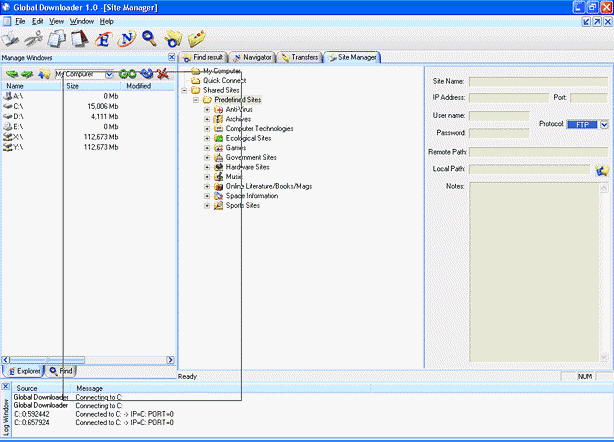
Task: Click the right arrow of file list scrollbar
Action: [170, 360]
